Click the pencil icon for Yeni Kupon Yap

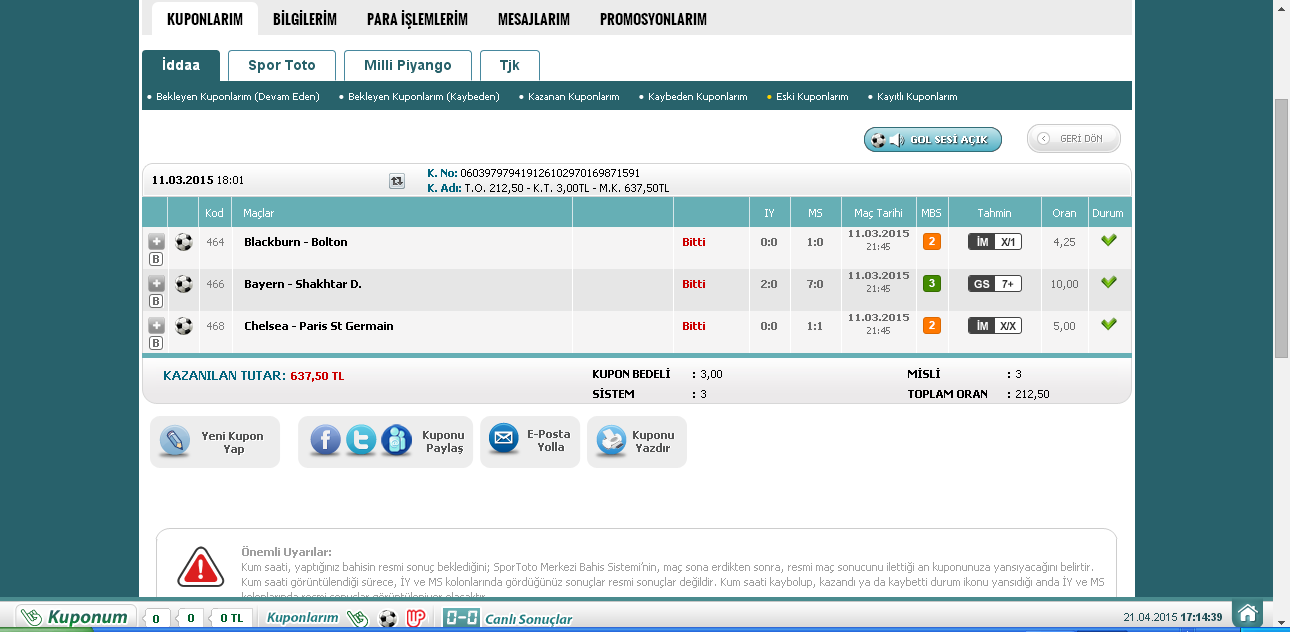[174, 441]
